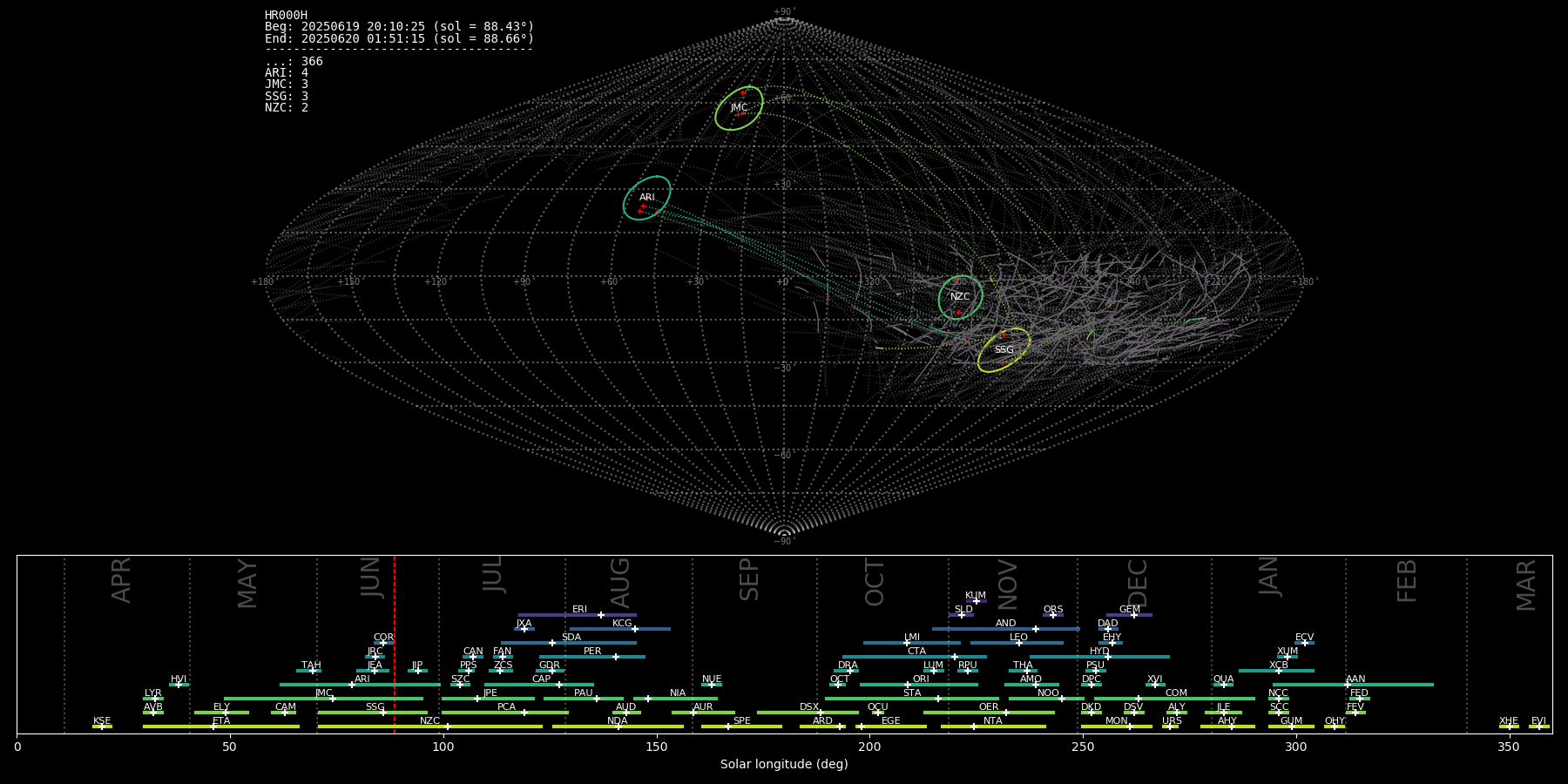This screenshot has height=784, width=1568.
Task: Click the GEM shower bar in timeline
Action: [1129, 615]
